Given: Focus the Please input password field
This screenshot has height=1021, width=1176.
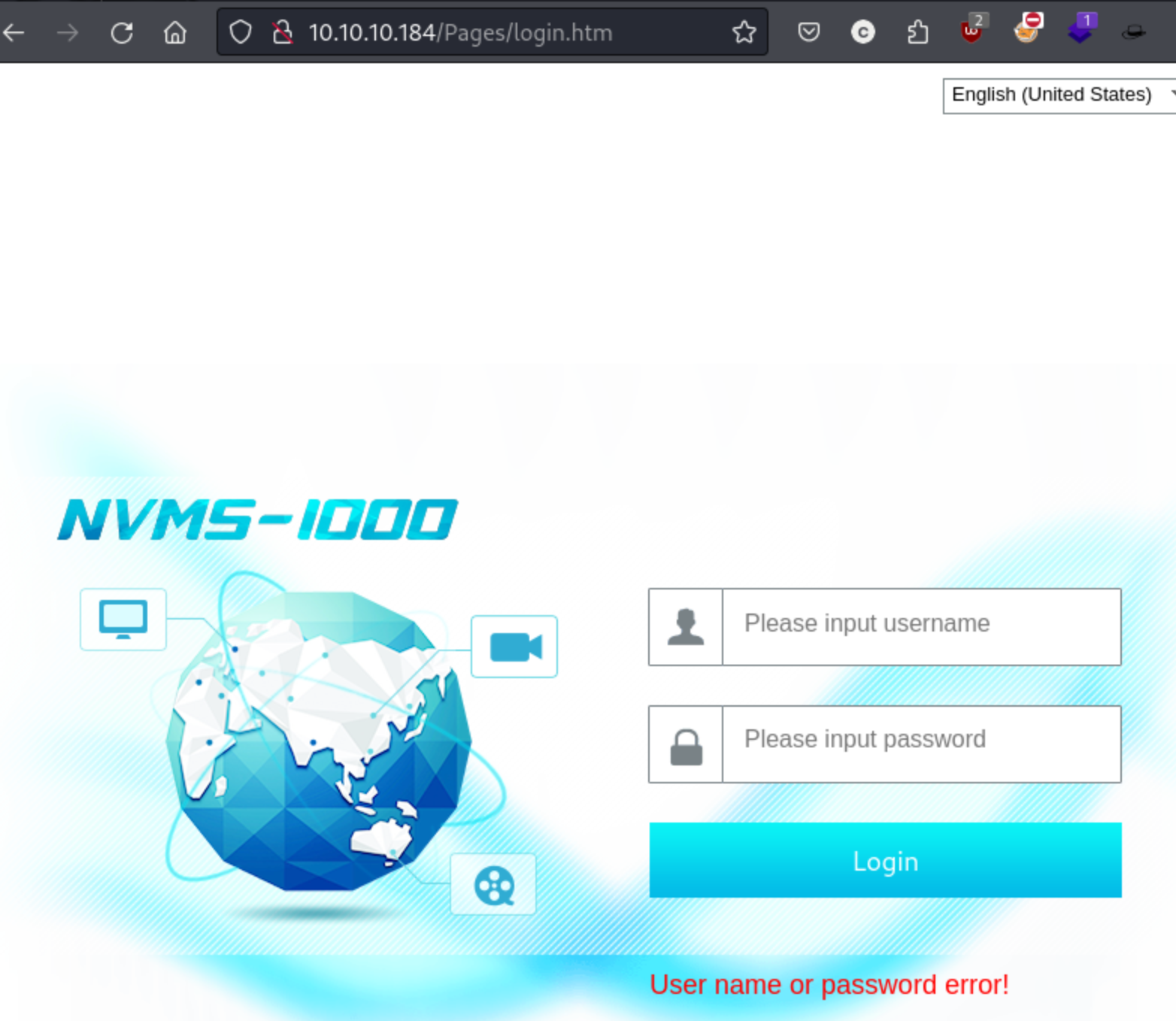Looking at the screenshot, I should 921,744.
